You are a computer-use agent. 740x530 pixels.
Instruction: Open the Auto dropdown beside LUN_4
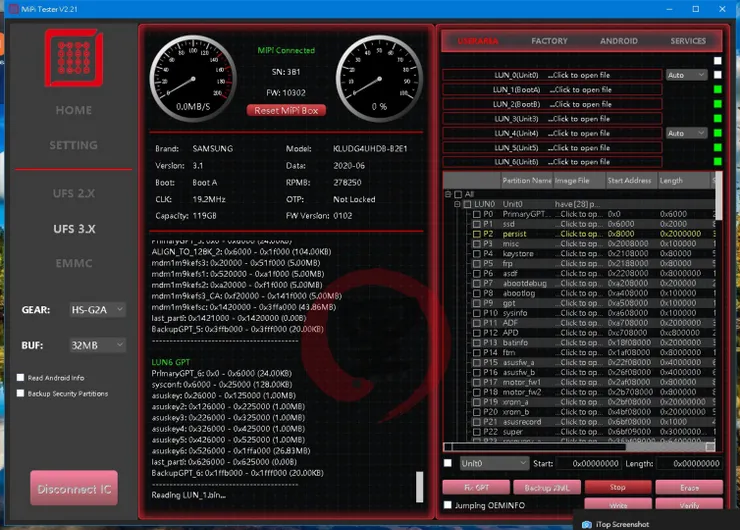click(x=687, y=133)
